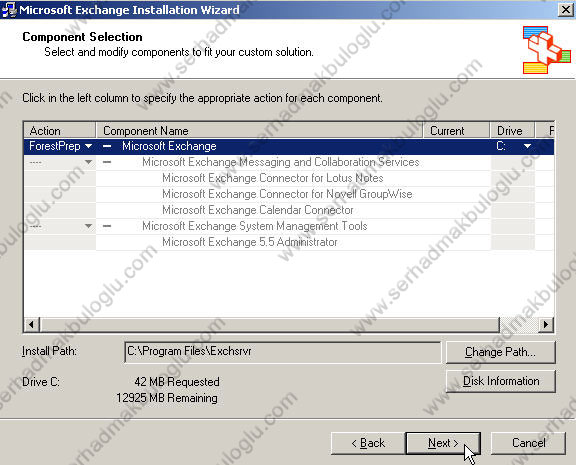Go back with the Back button
The height and width of the screenshot is (465, 576).
coord(368,443)
